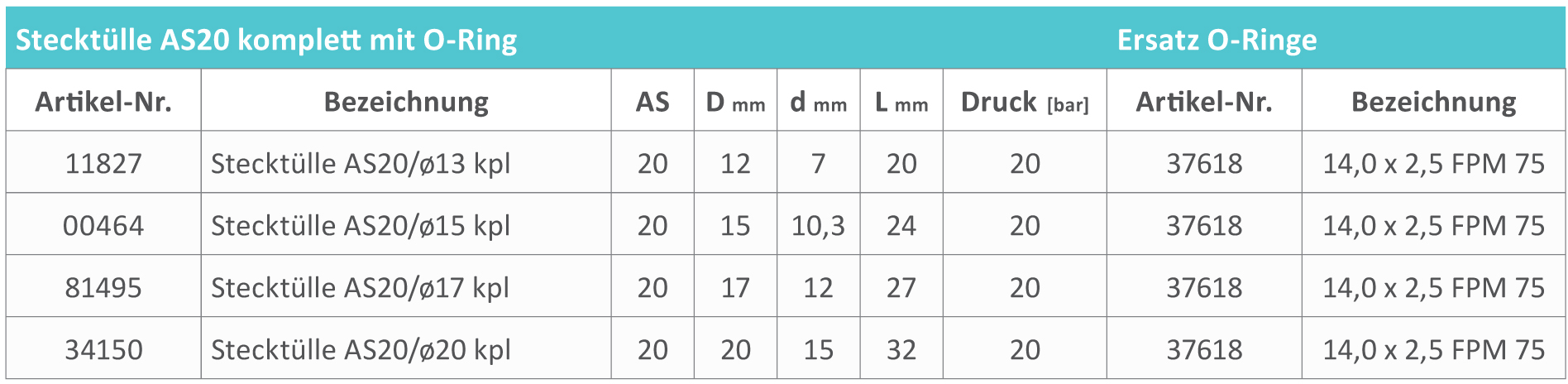1568x384 pixels.
Task: Click the D mm column header
Action: (x=735, y=102)
